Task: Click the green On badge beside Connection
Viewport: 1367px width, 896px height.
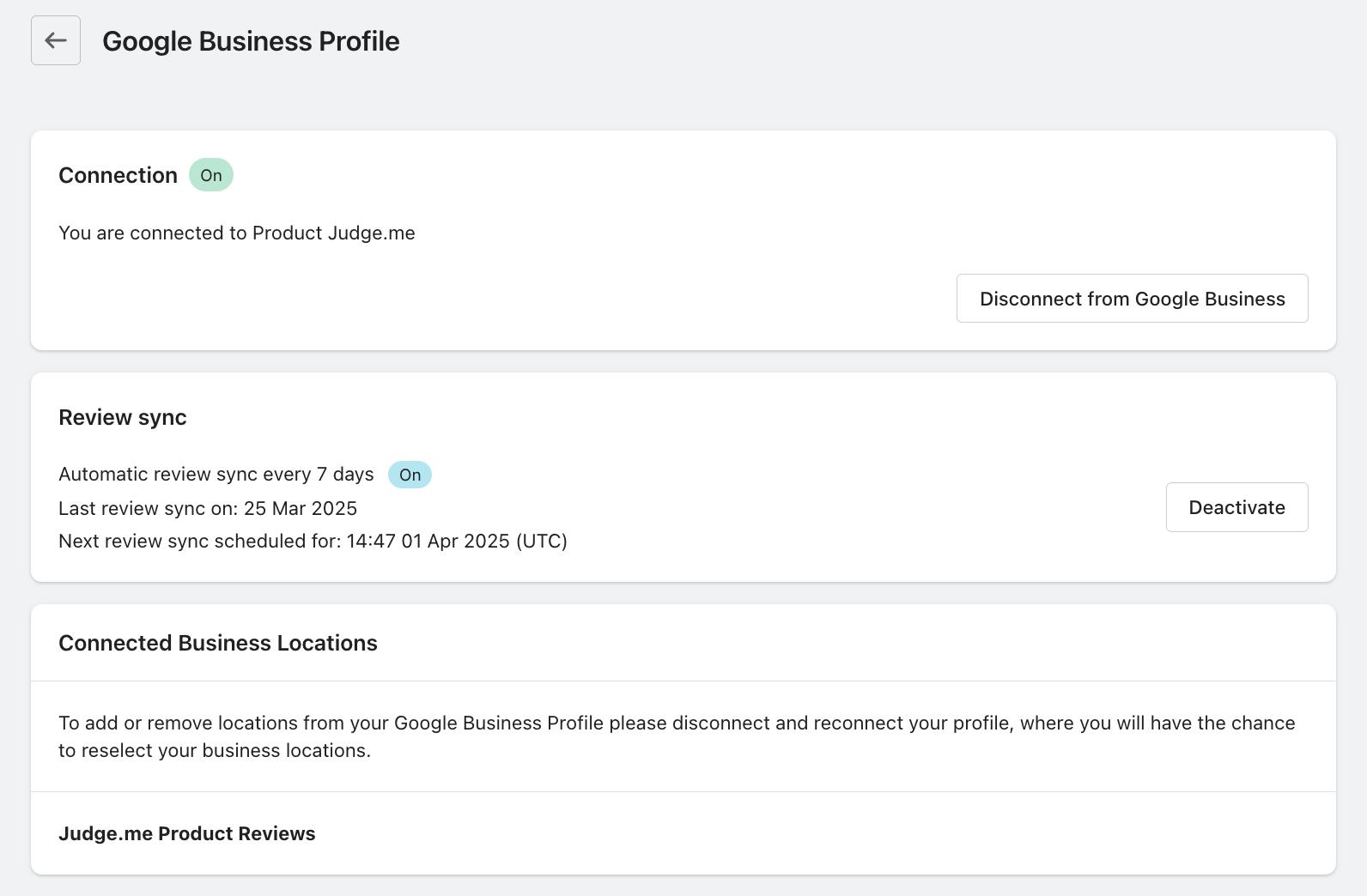Action: tap(211, 175)
